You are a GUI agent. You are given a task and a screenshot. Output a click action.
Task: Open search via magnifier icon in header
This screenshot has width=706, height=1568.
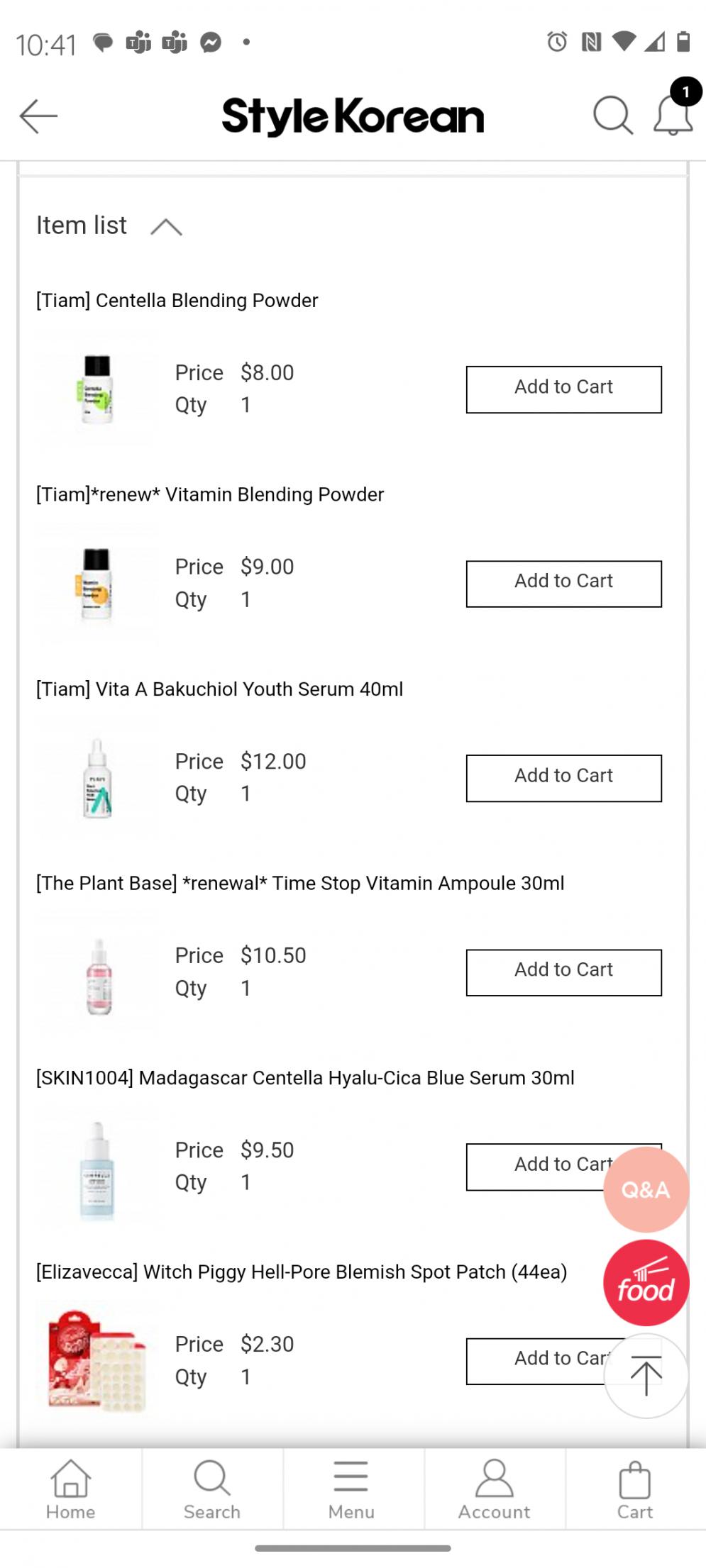(612, 115)
